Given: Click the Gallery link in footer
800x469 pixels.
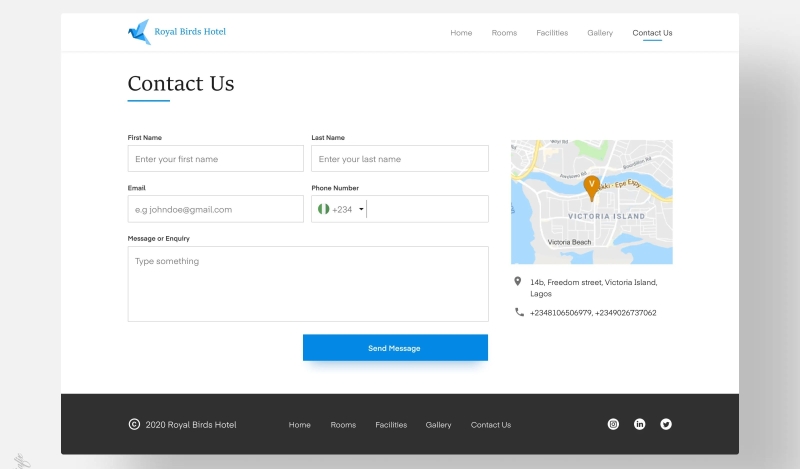Looking at the screenshot, I should tap(438, 425).
